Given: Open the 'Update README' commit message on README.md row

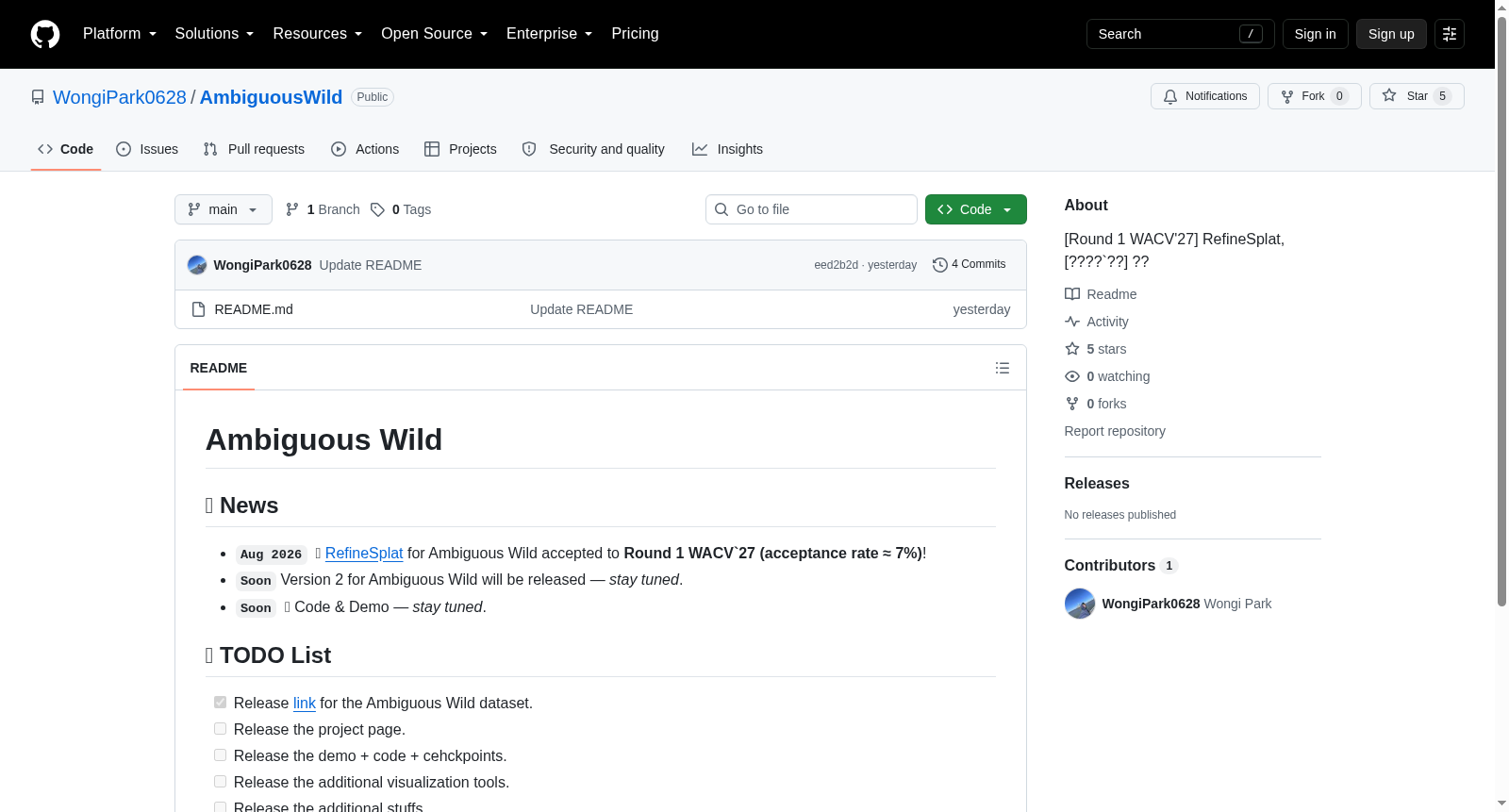Looking at the screenshot, I should [581, 309].
